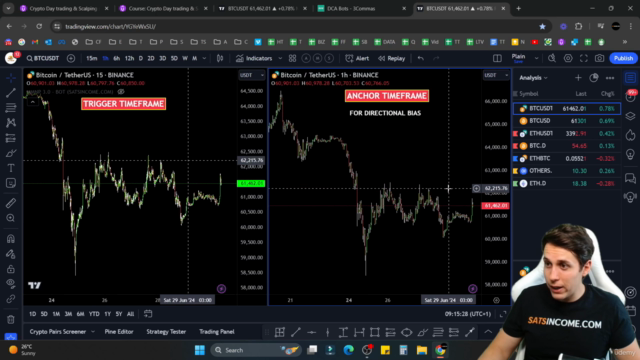Open the BTCUSDT symbol search

pos(43,58)
